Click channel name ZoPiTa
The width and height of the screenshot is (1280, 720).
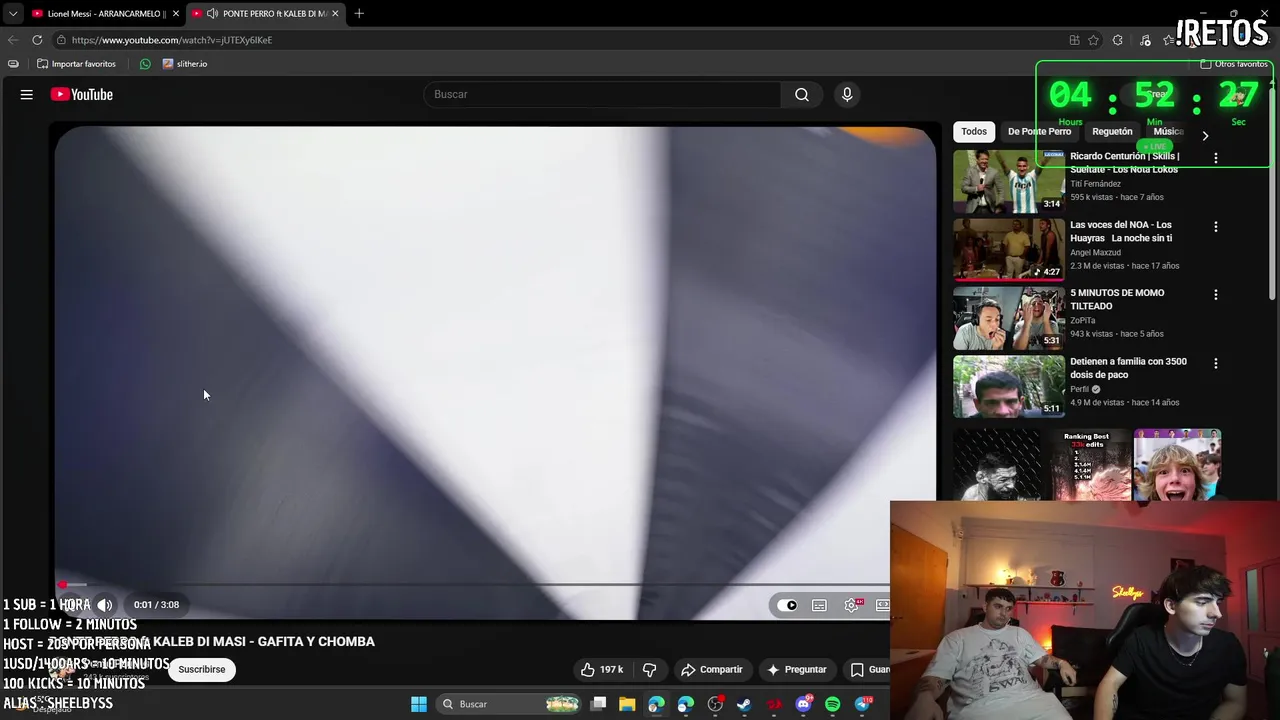tap(1083, 321)
